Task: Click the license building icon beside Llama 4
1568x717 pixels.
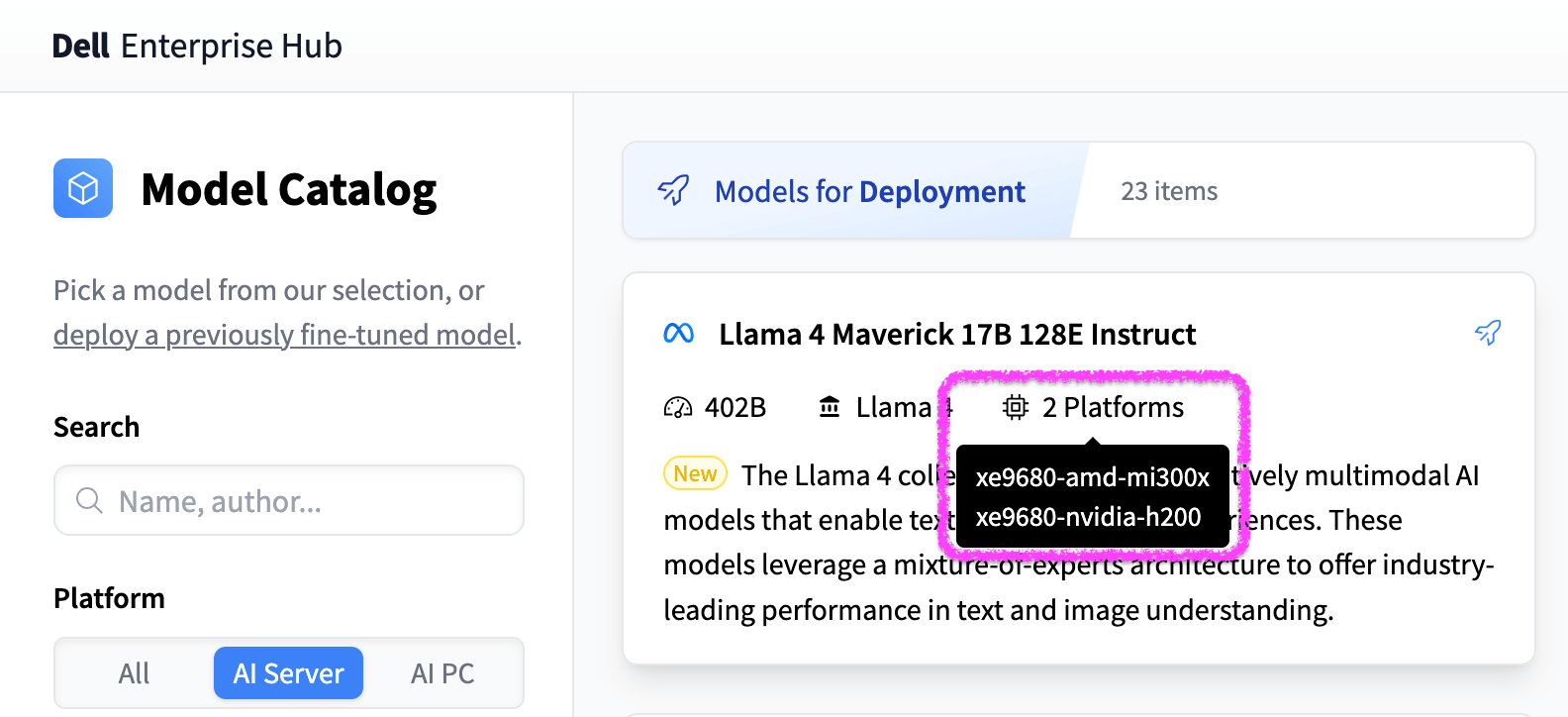Action: [x=830, y=407]
